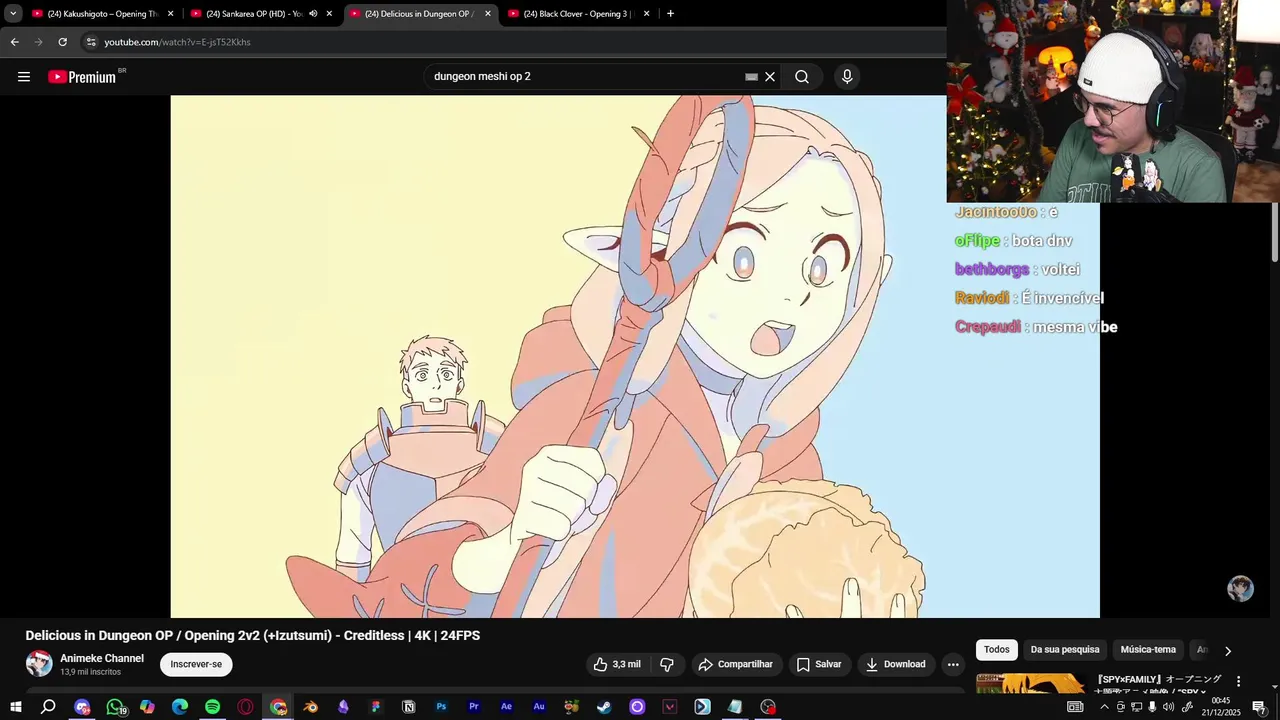
Task: Select the Música-tema chip
Action: pos(1148,650)
